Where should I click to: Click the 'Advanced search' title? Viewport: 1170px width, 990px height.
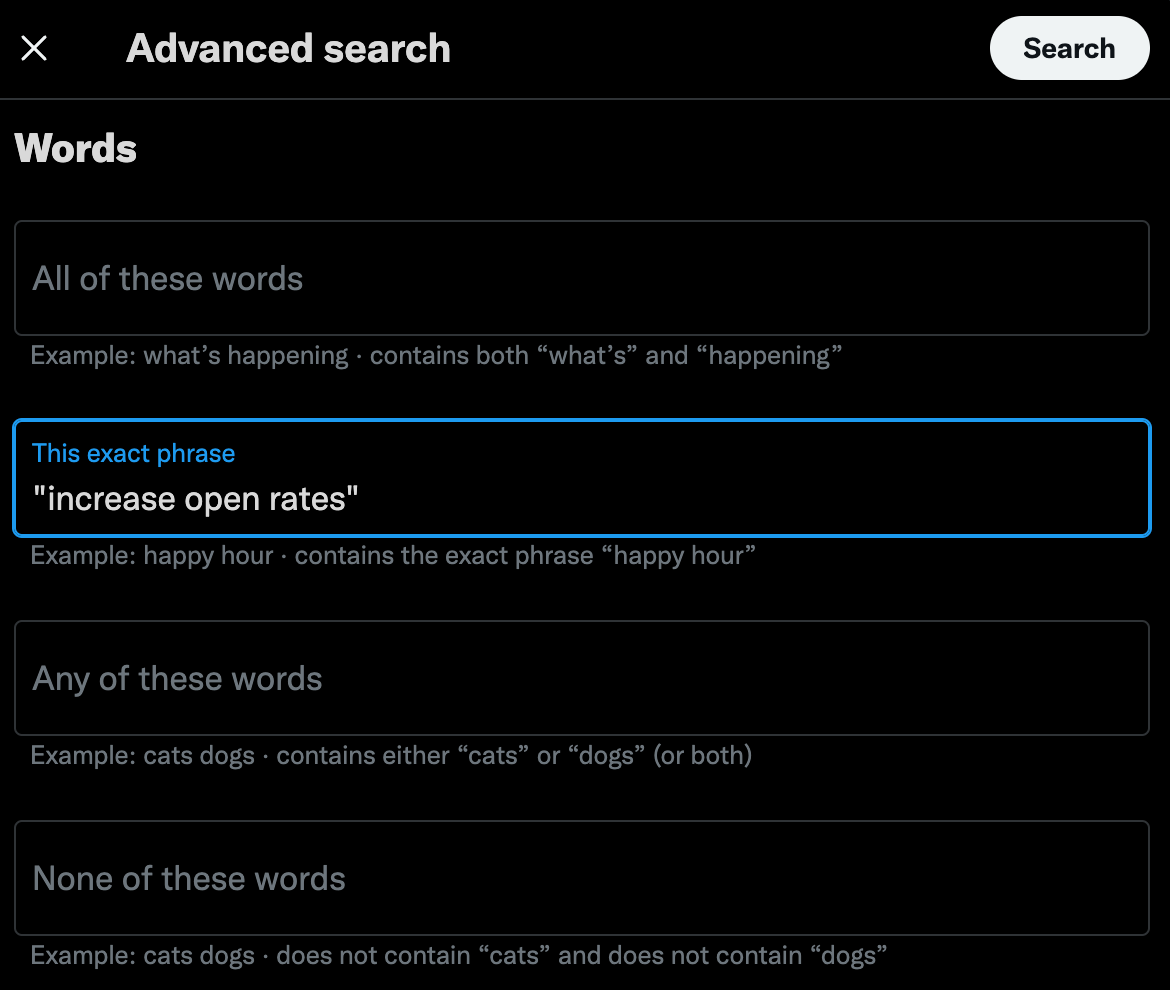click(x=288, y=48)
